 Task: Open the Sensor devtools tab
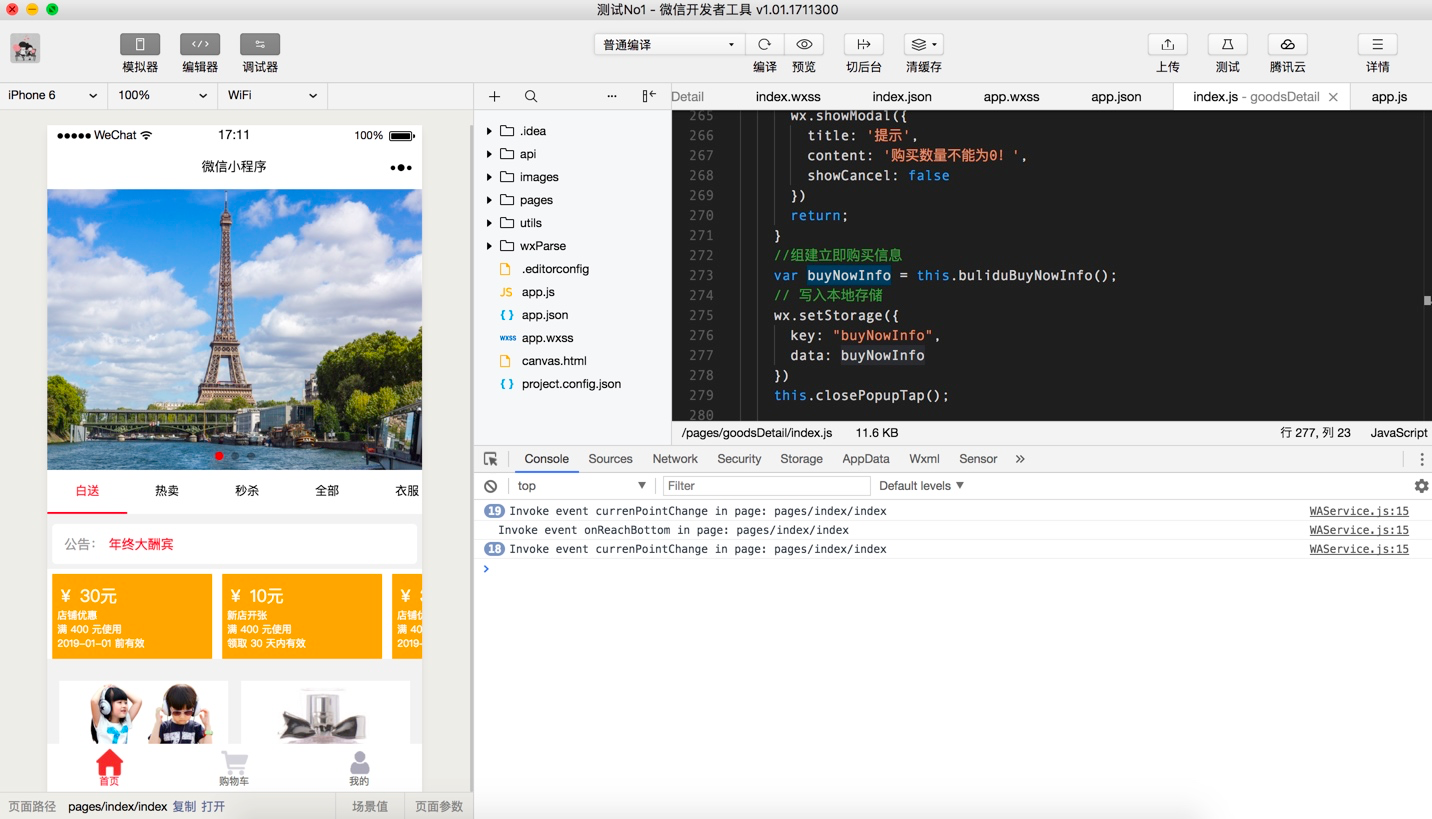pos(978,459)
